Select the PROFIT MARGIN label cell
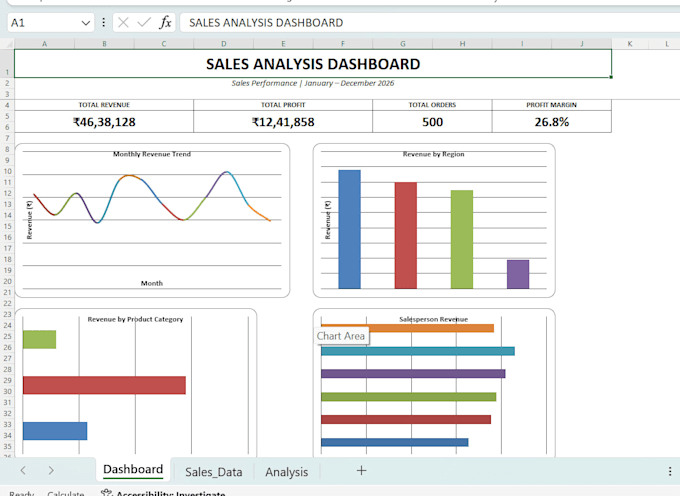This screenshot has width=680, height=496. click(x=552, y=105)
